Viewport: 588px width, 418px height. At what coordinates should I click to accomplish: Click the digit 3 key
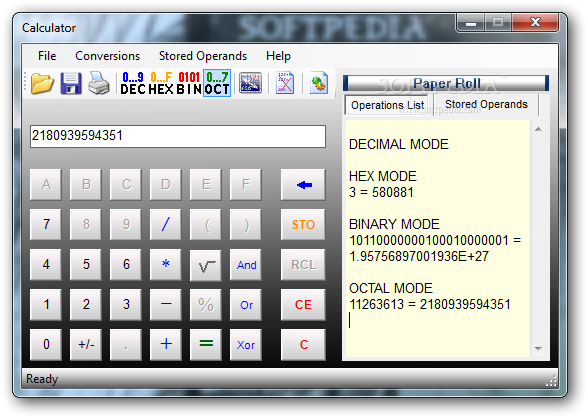coord(126,304)
